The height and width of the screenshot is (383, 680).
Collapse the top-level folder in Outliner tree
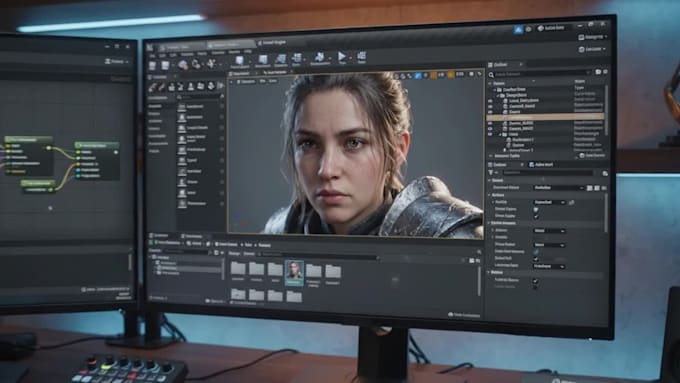tap(495, 89)
